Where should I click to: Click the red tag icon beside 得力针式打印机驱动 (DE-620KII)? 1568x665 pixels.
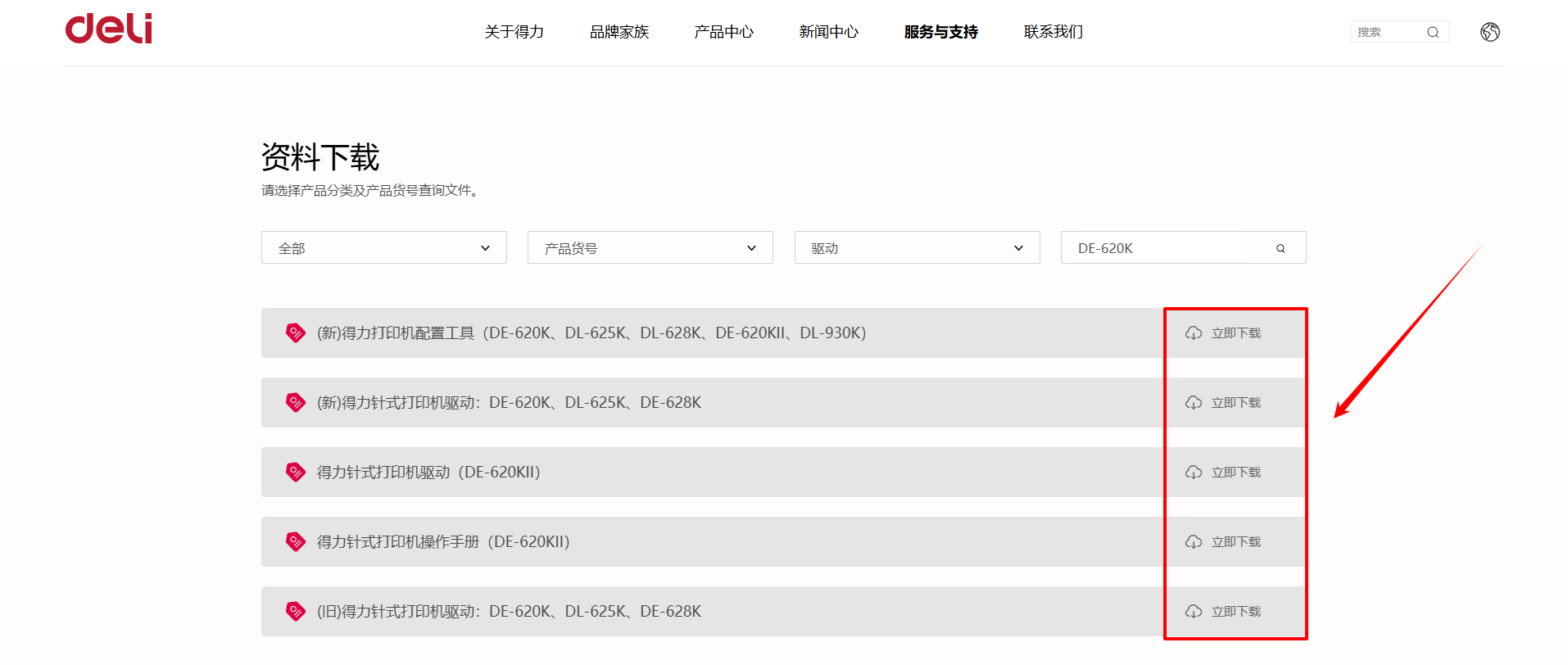coord(295,472)
